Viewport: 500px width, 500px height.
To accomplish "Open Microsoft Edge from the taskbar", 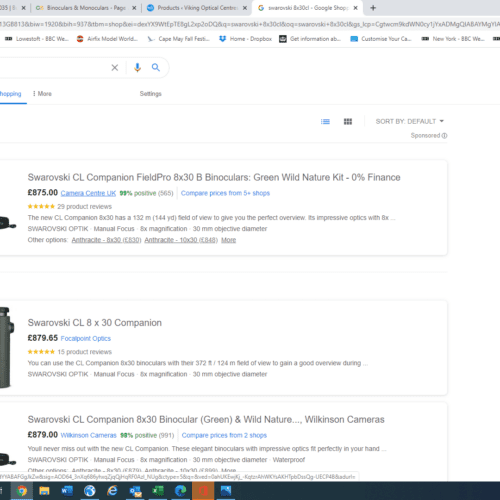I will 180,491.
